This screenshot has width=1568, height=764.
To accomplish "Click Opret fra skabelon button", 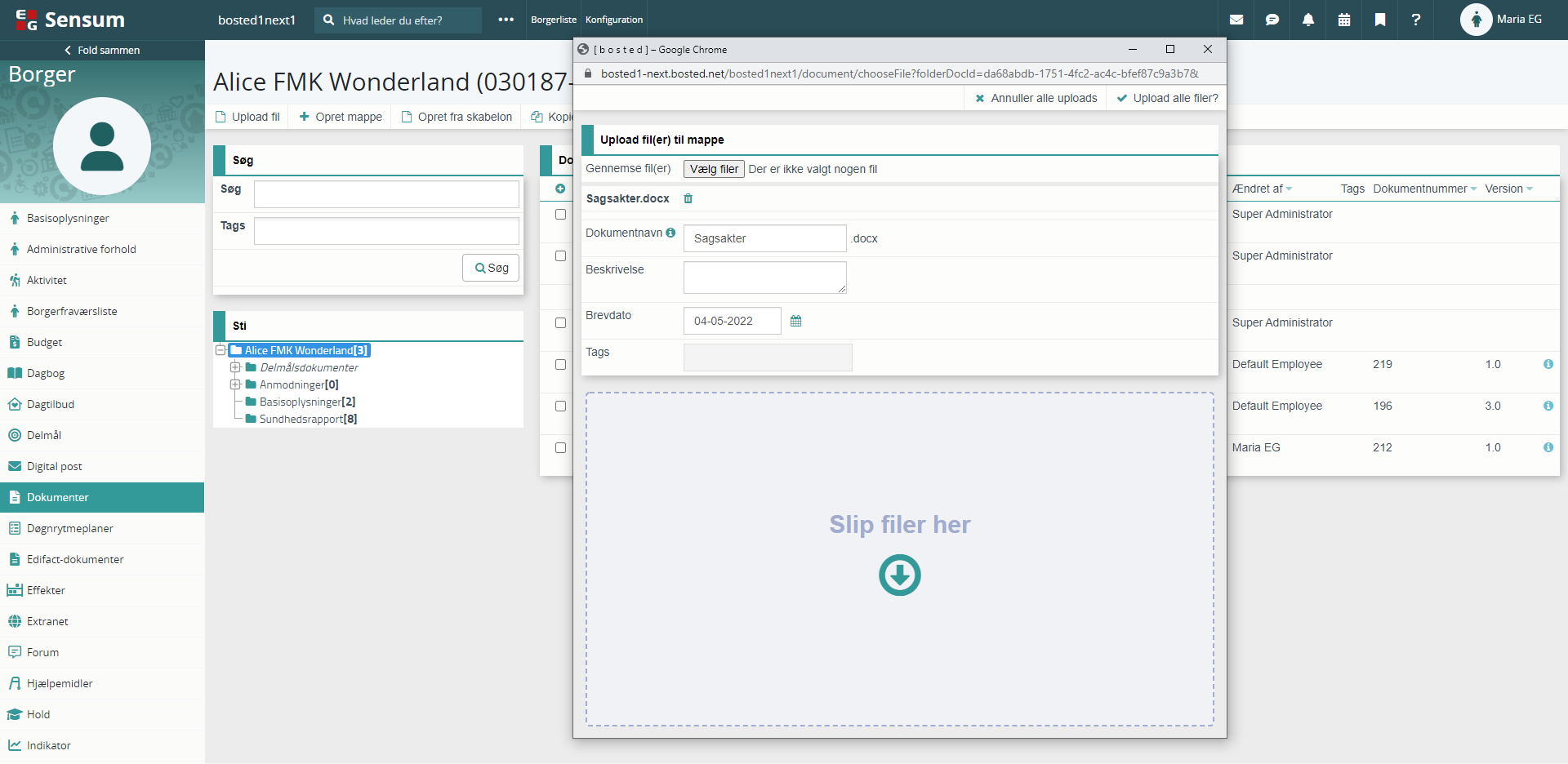I will point(457,117).
